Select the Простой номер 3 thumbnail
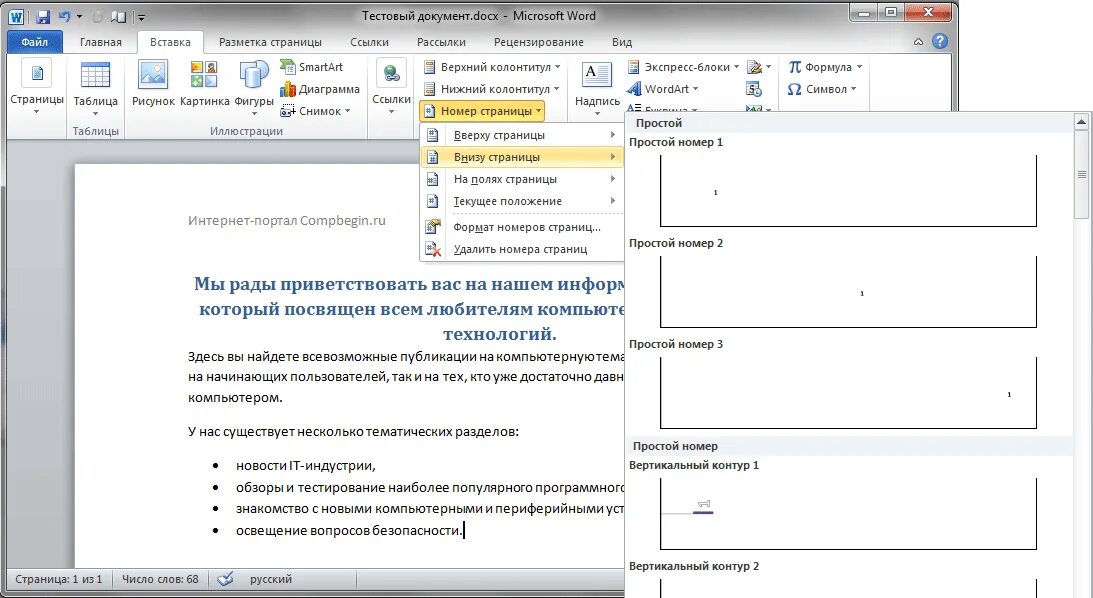 point(848,392)
